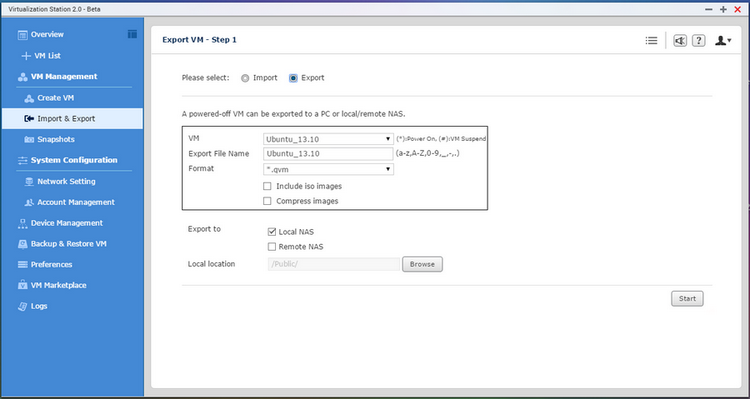Click the Device Management icon
The image size is (750, 399).
(22, 223)
